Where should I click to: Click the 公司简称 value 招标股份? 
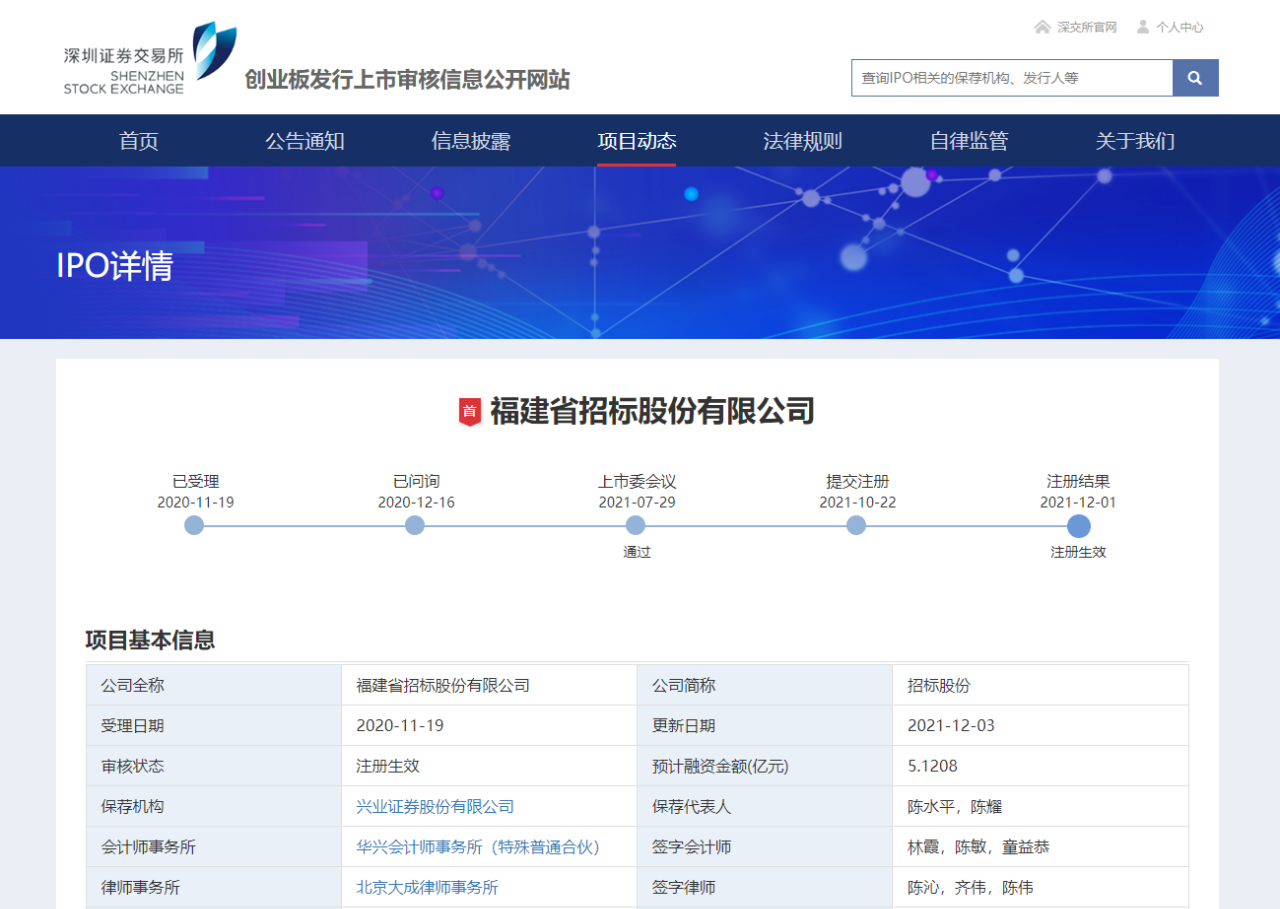coord(939,686)
